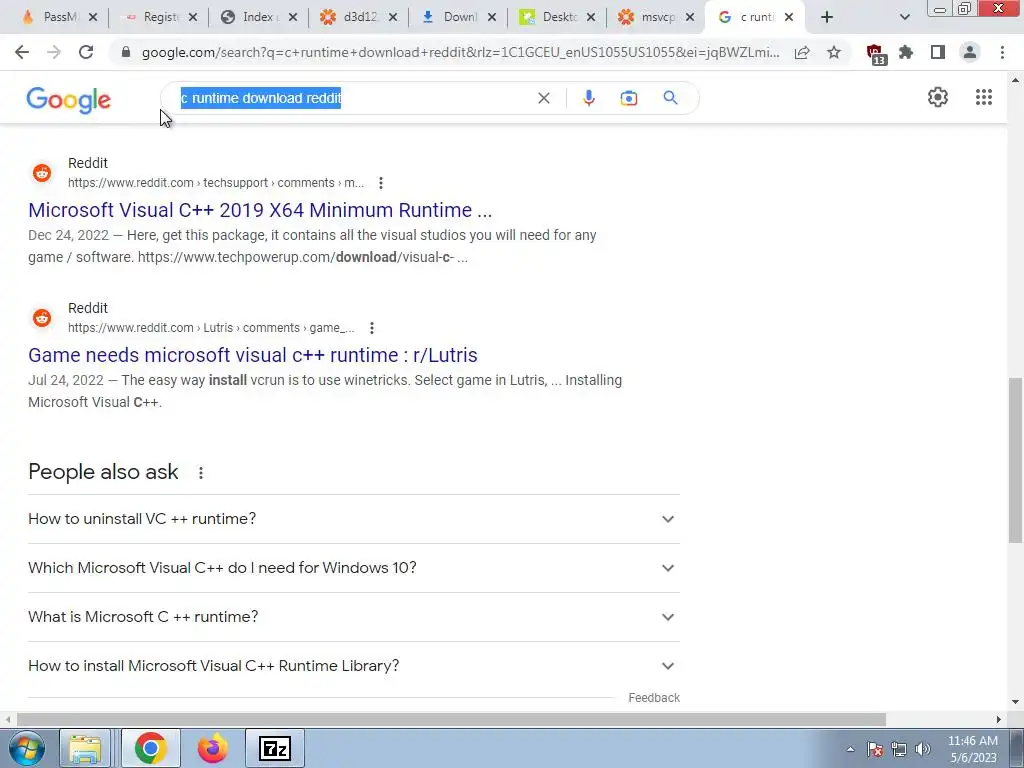
Task: Click the vertical page scrollbar thumb
Action: (1016, 460)
